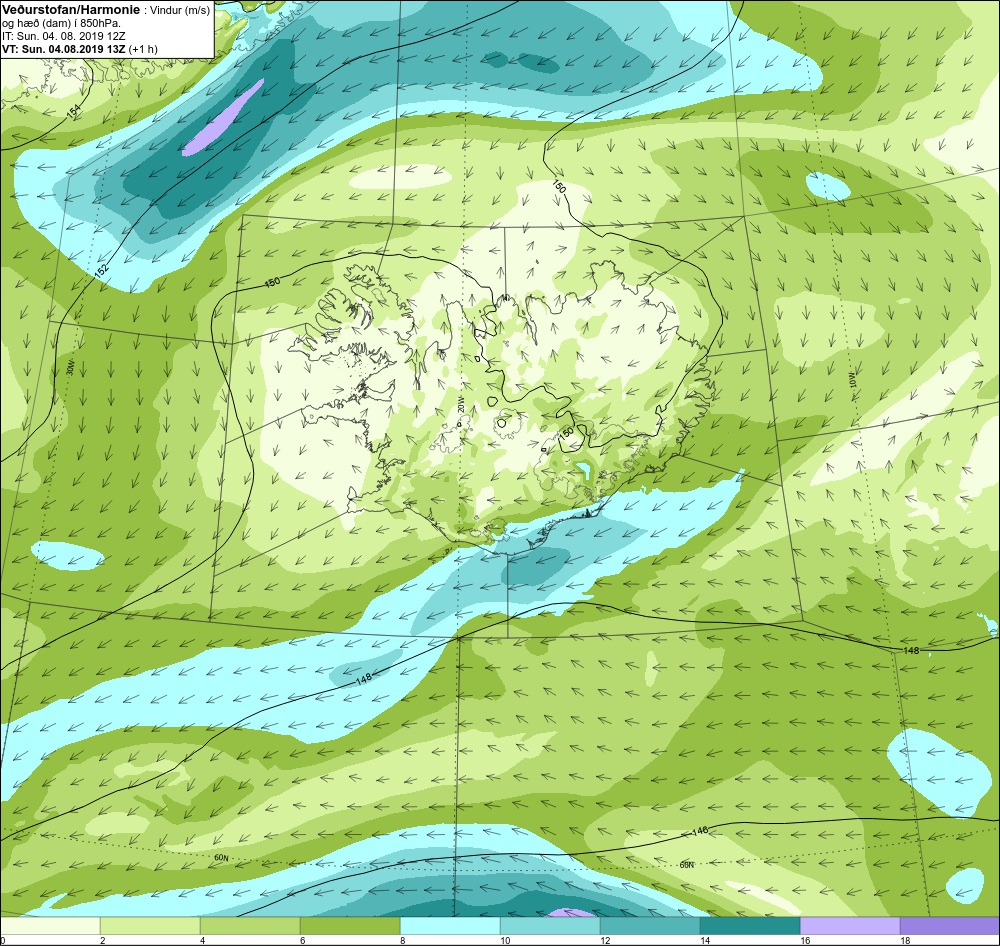Click the dark teal 14–16 m/s legend swatch
The width and height of the screenshot is (1000, 946).
[750, 926]
